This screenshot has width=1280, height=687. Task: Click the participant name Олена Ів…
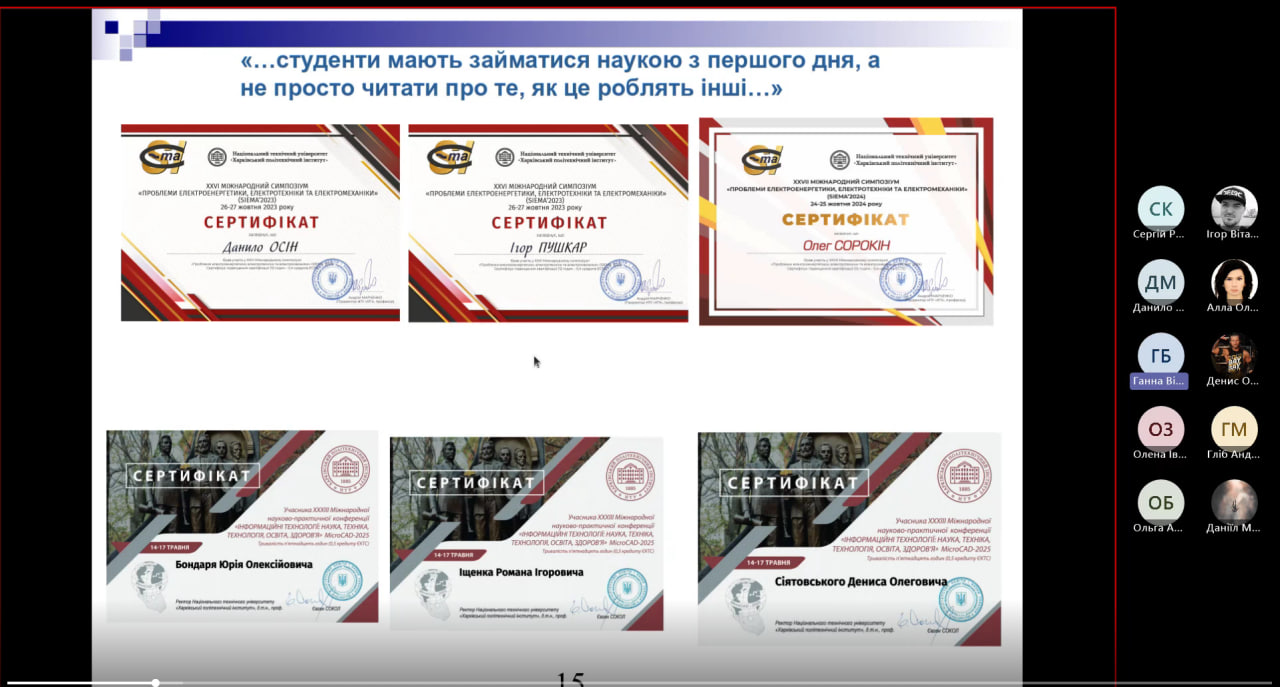pyautogui.click(x=1159, y=454)
